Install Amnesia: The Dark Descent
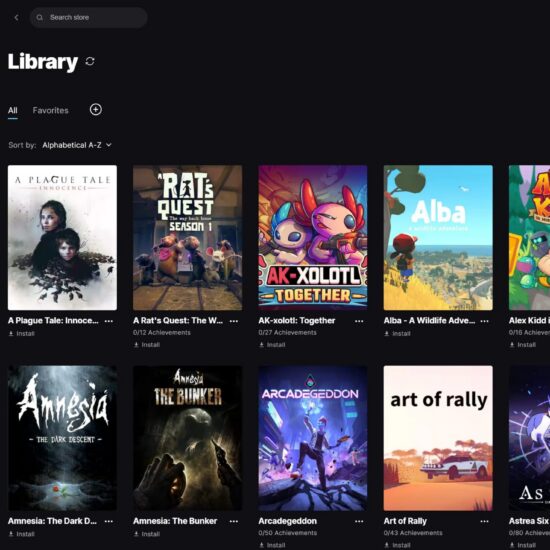The height and width of the screenshot is (550, 550). [x=21, y=534]
